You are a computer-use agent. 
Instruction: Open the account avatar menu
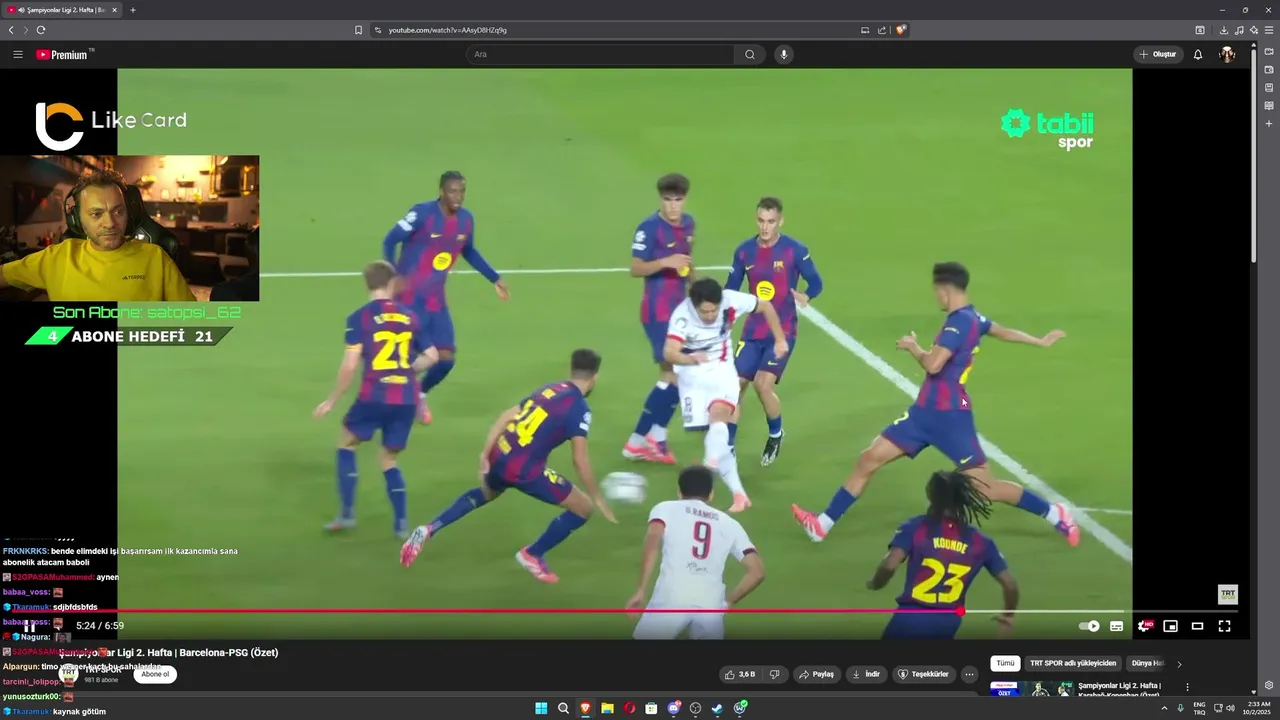click(x=1227, y=55)
